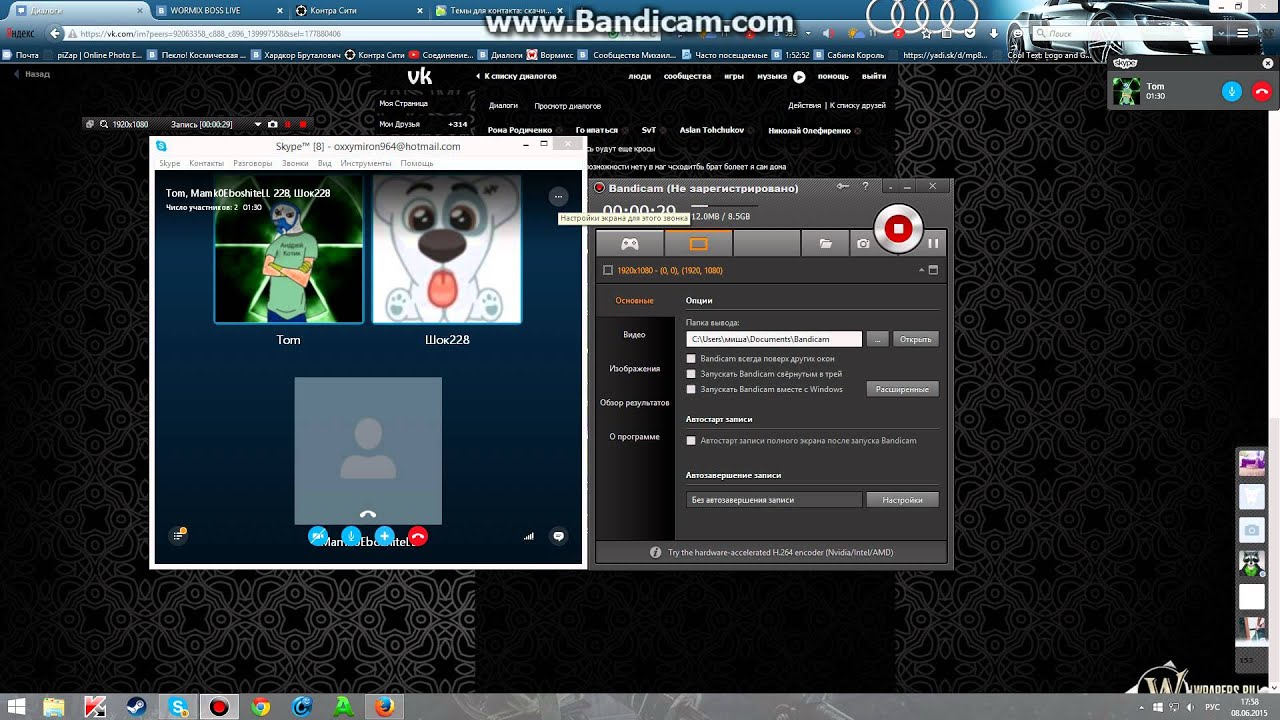The height and width of the screenshot is (720, 1280).
Task: Click VK music play button
Action: 800,76
